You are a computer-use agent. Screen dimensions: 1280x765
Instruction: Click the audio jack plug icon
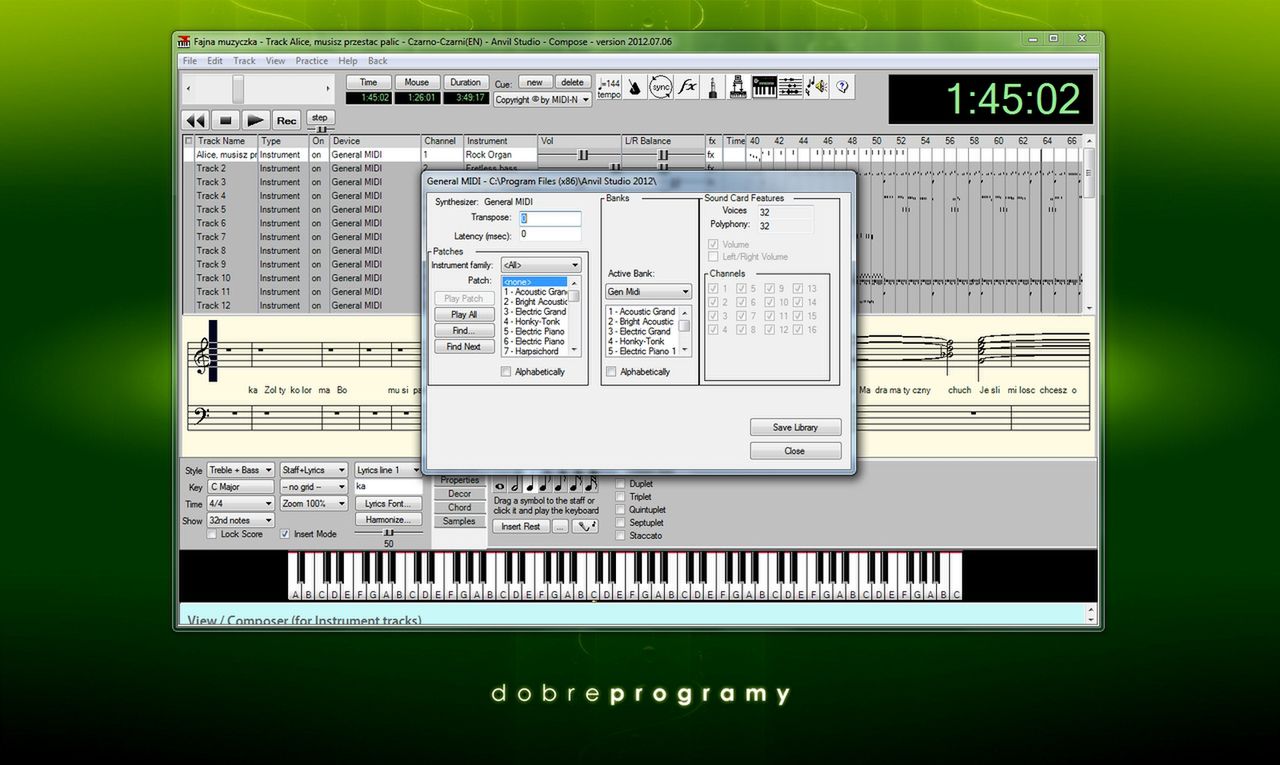click(713, 88)
